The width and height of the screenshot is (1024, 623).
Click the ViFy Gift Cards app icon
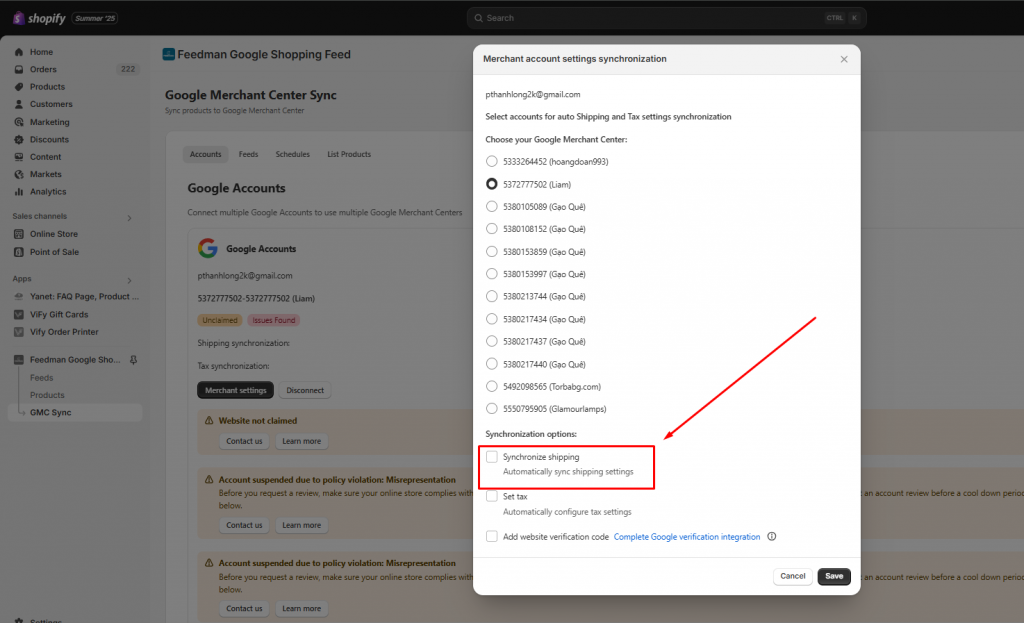click(19, 314)
